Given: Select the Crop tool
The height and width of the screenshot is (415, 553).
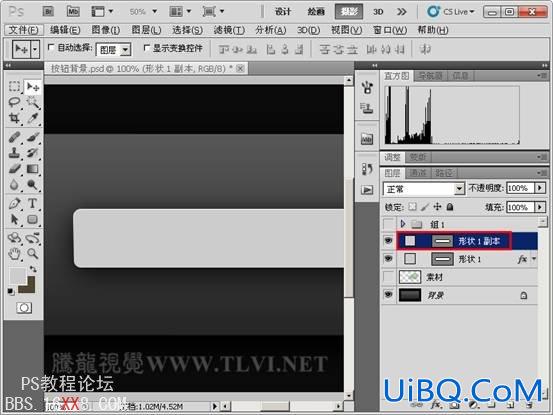Looking at the screenshot, I should point(14,118).
